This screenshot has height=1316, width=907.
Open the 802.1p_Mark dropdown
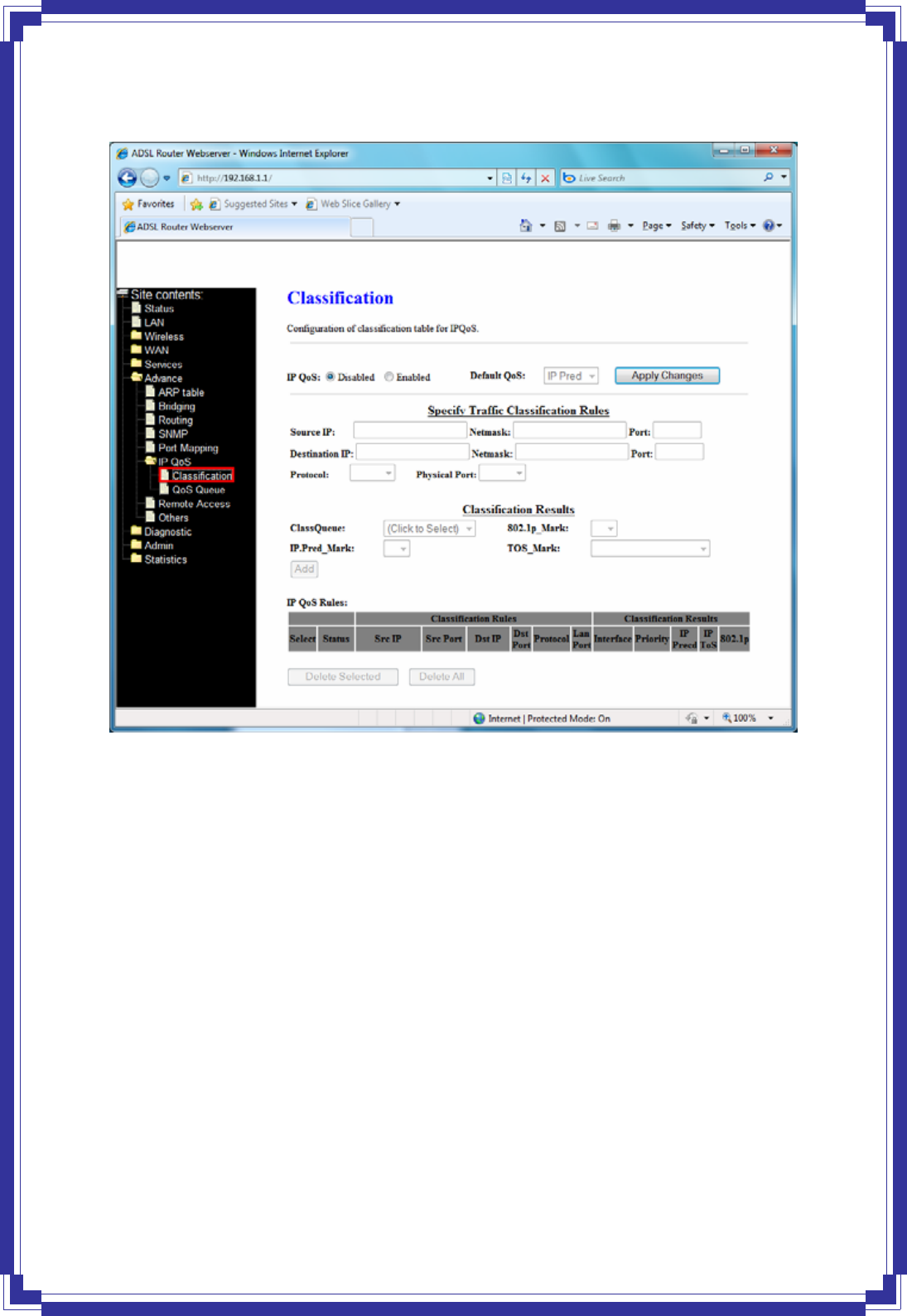[x=603, y=529]
